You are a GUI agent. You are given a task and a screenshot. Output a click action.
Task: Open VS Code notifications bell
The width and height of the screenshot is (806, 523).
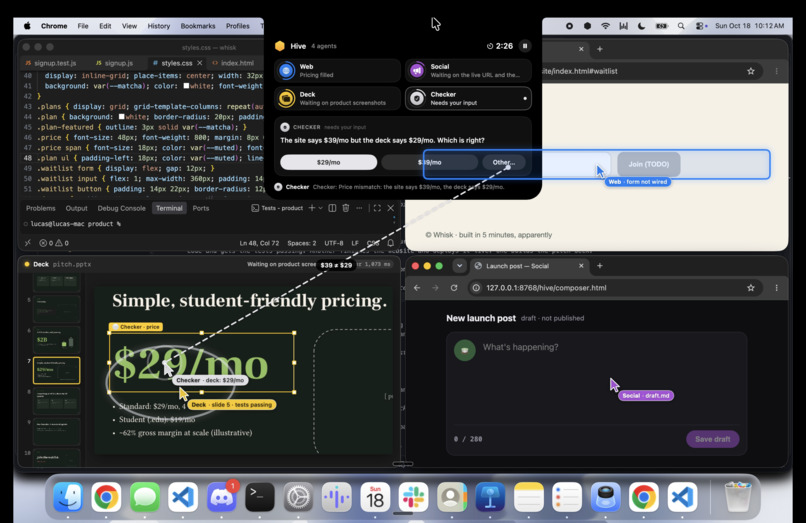[391, 243]
